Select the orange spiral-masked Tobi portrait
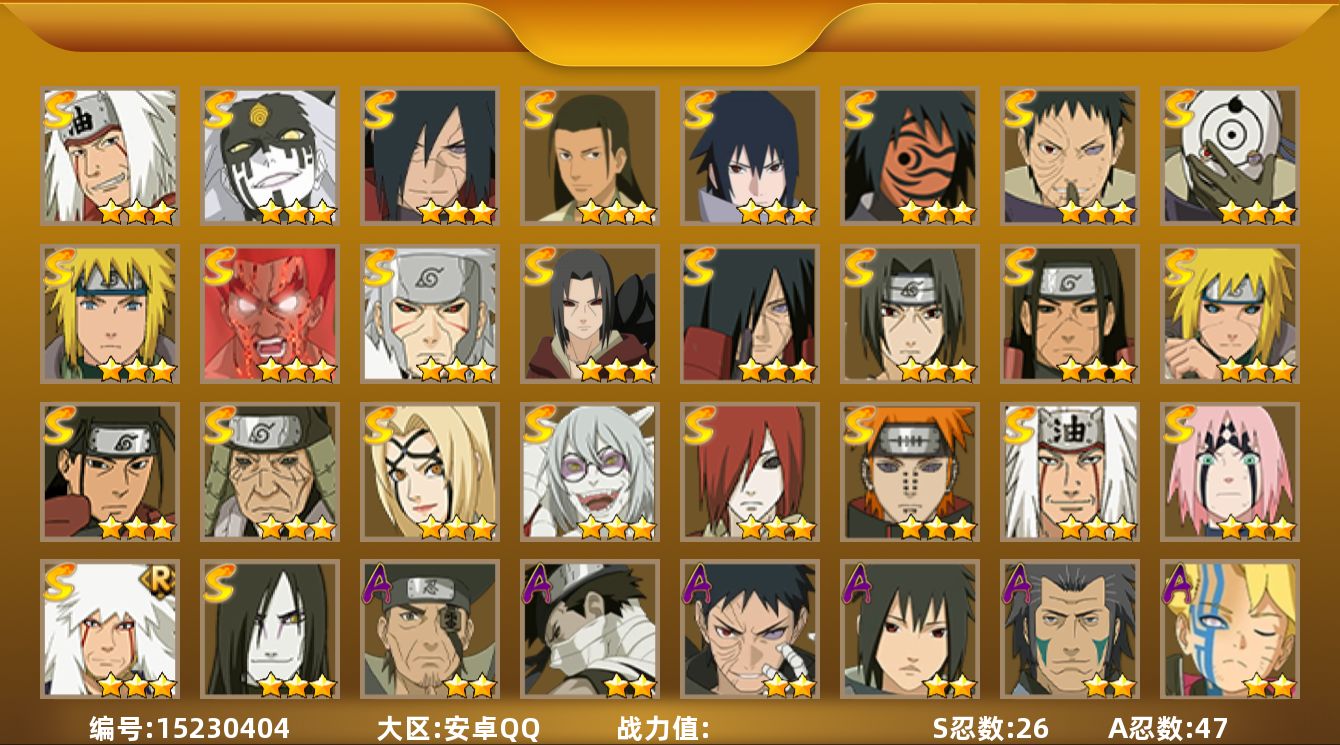Viewport: 1340px width, 745px height. coord(910,156)
